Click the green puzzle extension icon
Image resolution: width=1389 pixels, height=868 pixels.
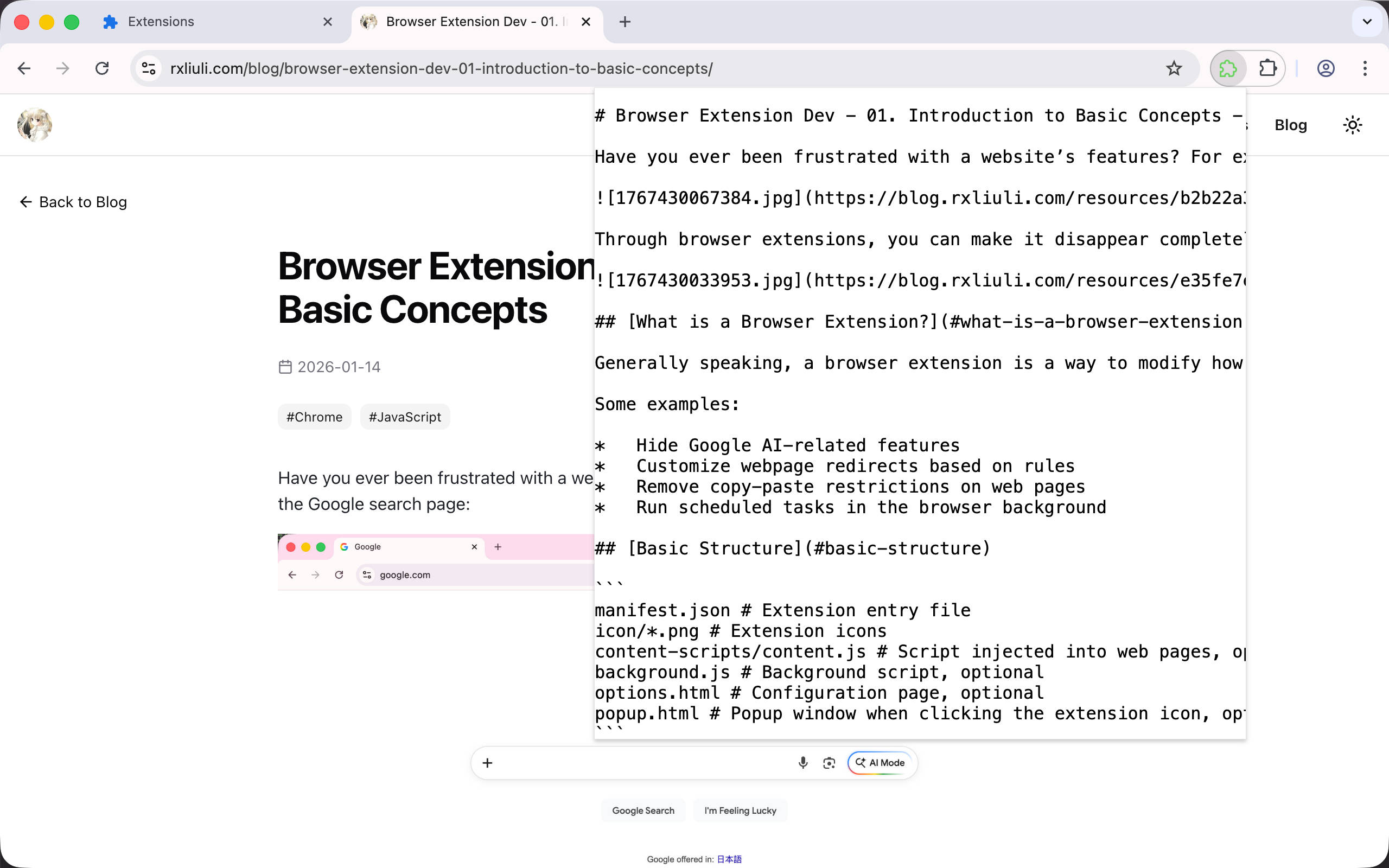coord(1228,68)
